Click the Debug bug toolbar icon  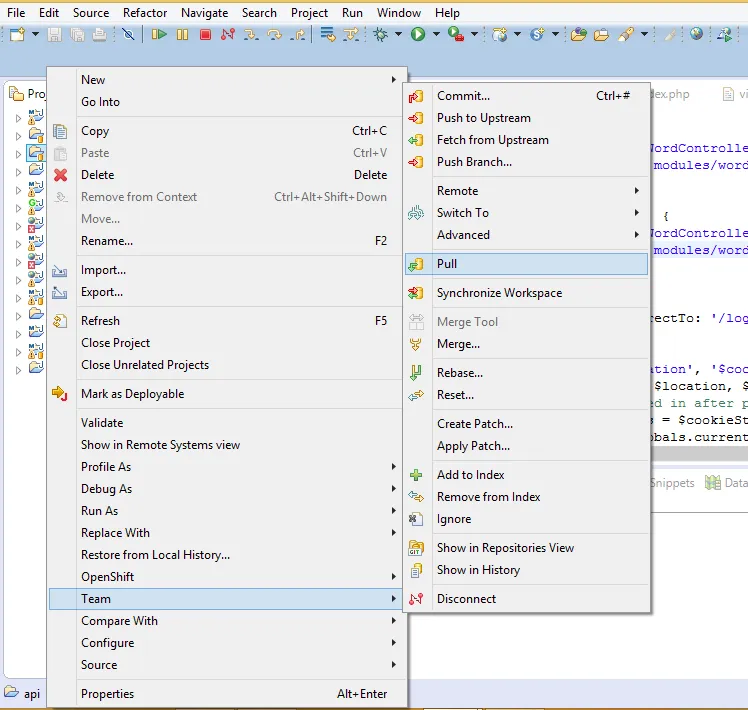(381, 35)
